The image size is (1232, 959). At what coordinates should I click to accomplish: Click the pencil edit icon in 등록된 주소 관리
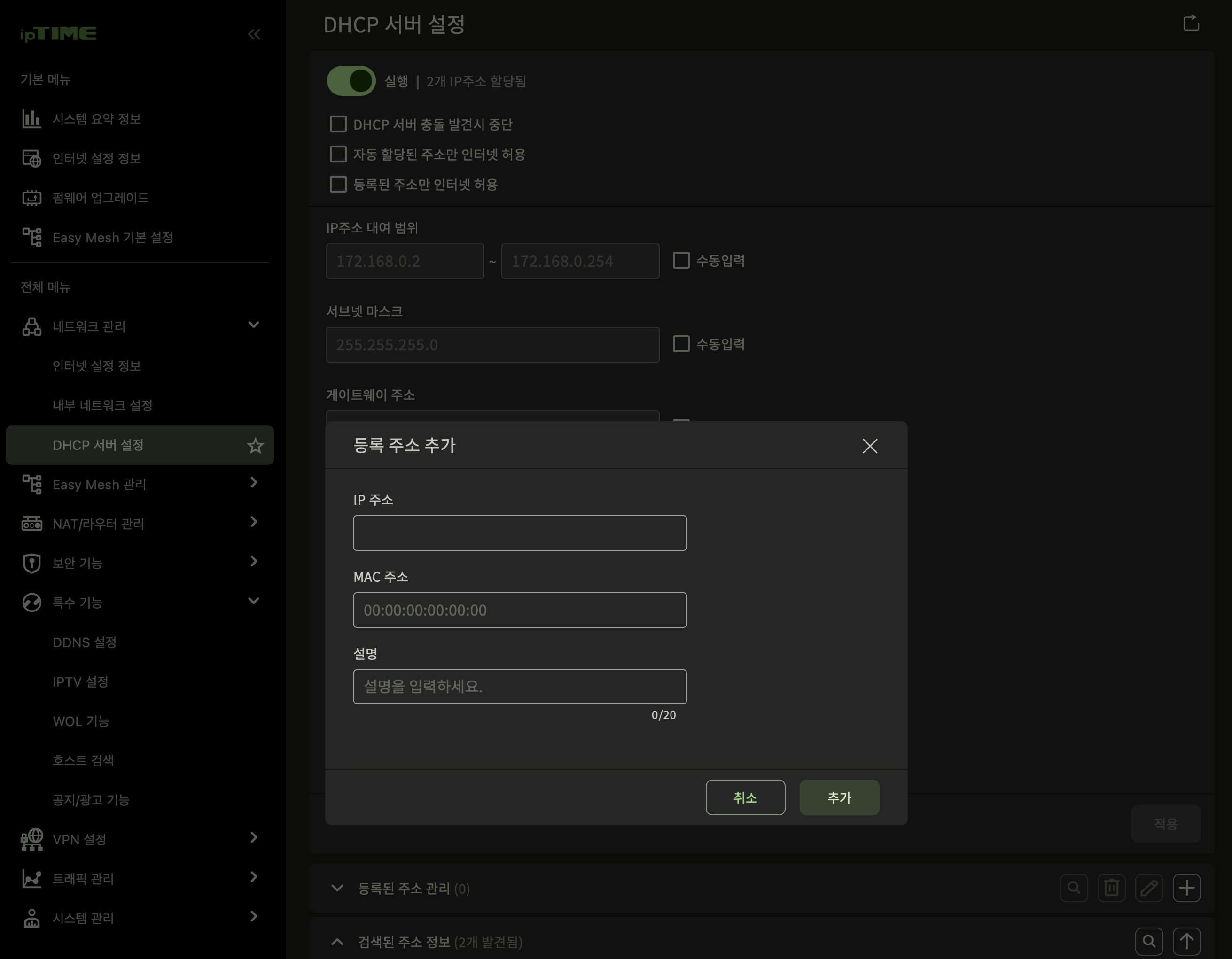point(1148,888)
